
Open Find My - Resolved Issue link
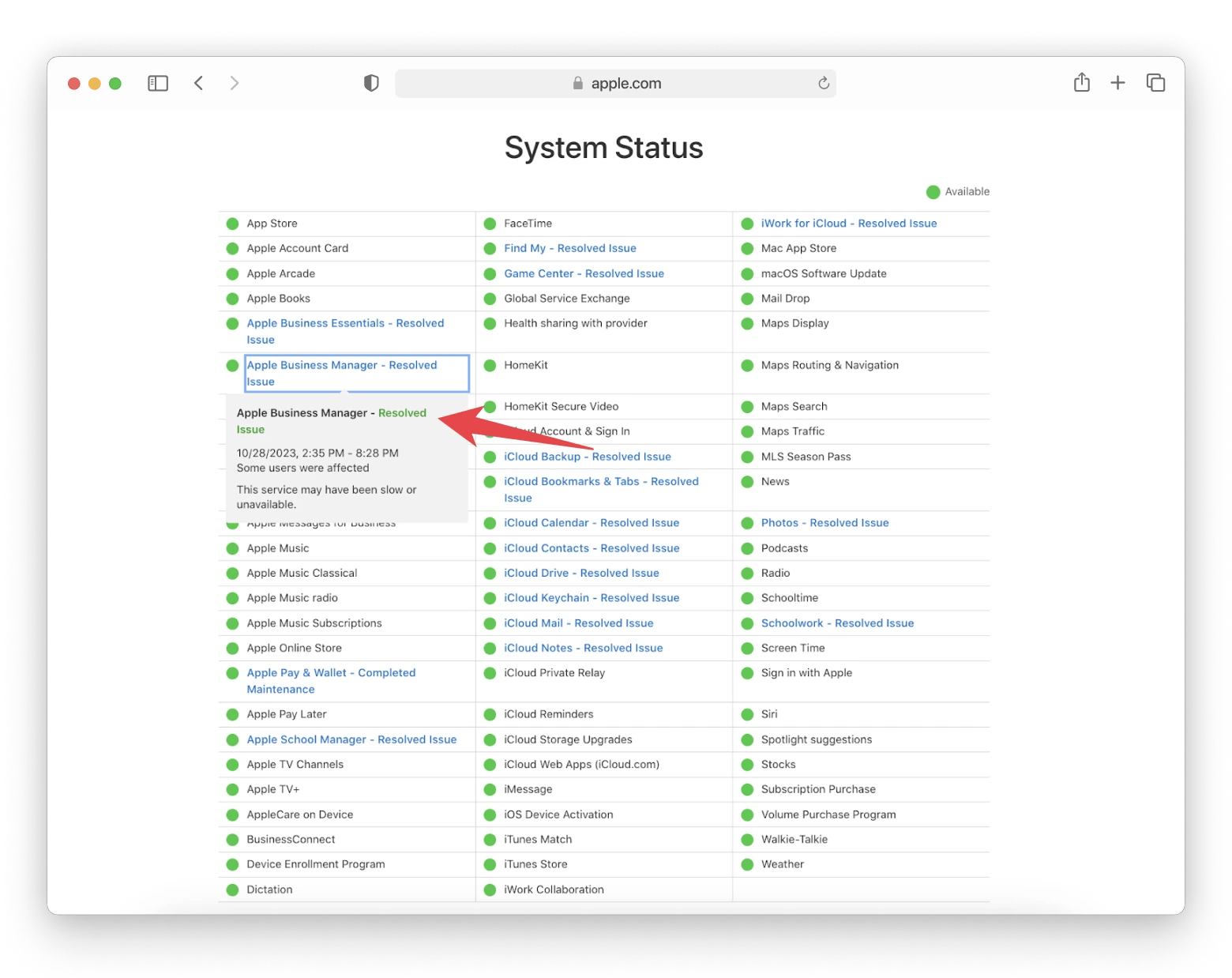coord(570,248)
